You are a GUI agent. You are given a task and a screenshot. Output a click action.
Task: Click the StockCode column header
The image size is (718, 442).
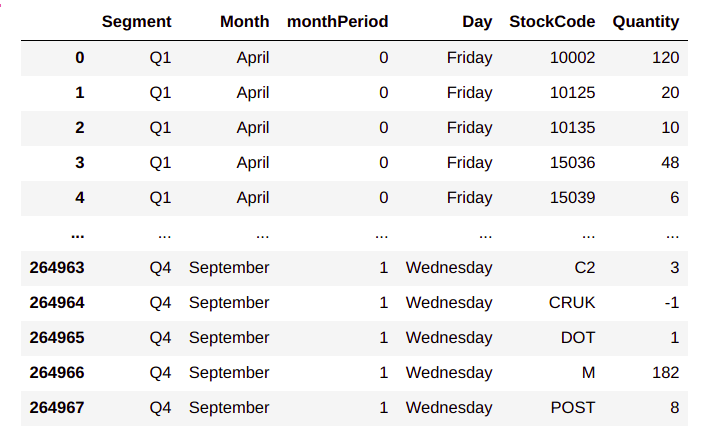[552, 21]
